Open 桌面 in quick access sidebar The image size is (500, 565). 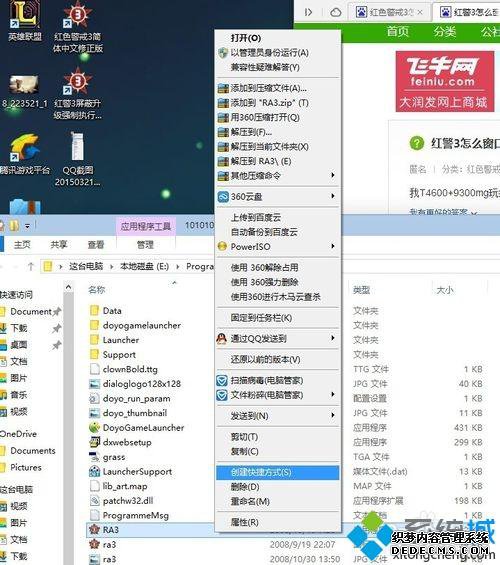click(19, 345)
